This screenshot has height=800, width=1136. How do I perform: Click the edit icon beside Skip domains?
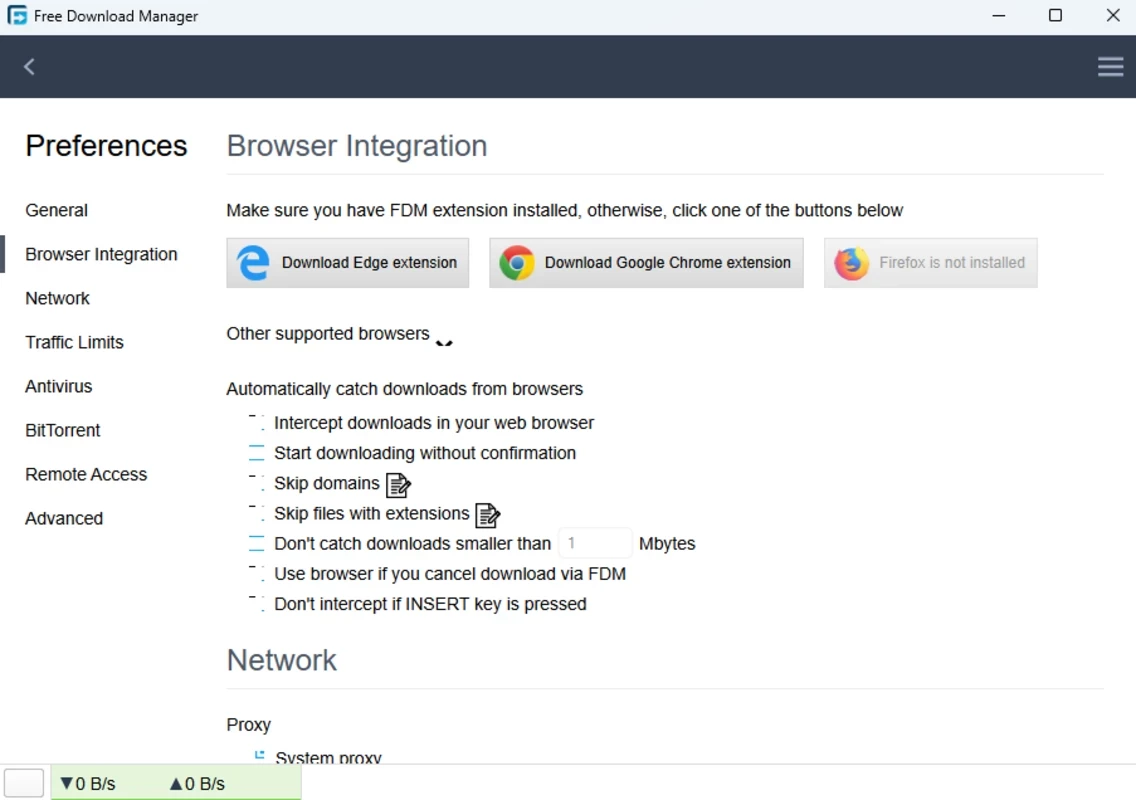point(398,485)
